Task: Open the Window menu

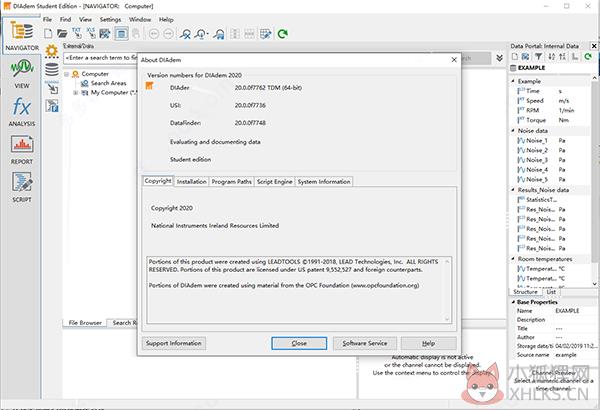Action: [140, 19]
